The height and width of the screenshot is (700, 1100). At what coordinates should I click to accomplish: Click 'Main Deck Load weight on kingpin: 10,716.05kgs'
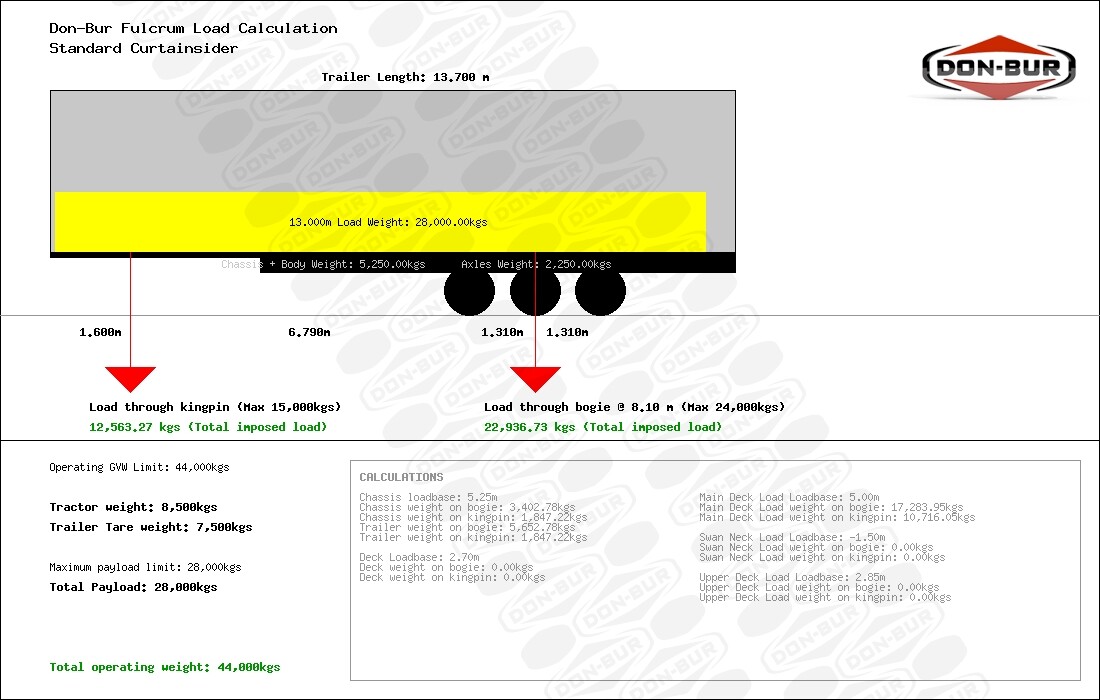(837, 517)
